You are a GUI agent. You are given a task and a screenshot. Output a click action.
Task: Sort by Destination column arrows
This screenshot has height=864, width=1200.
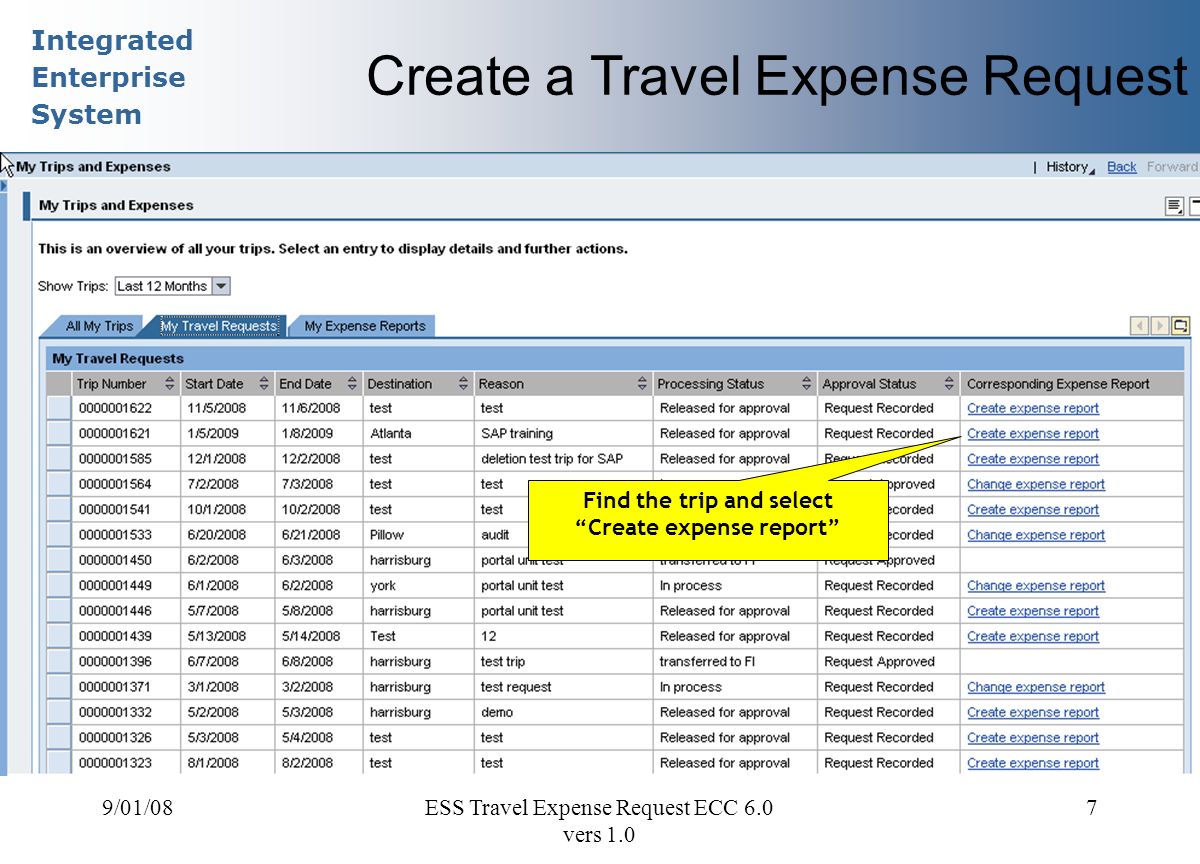tap(464, 384)
